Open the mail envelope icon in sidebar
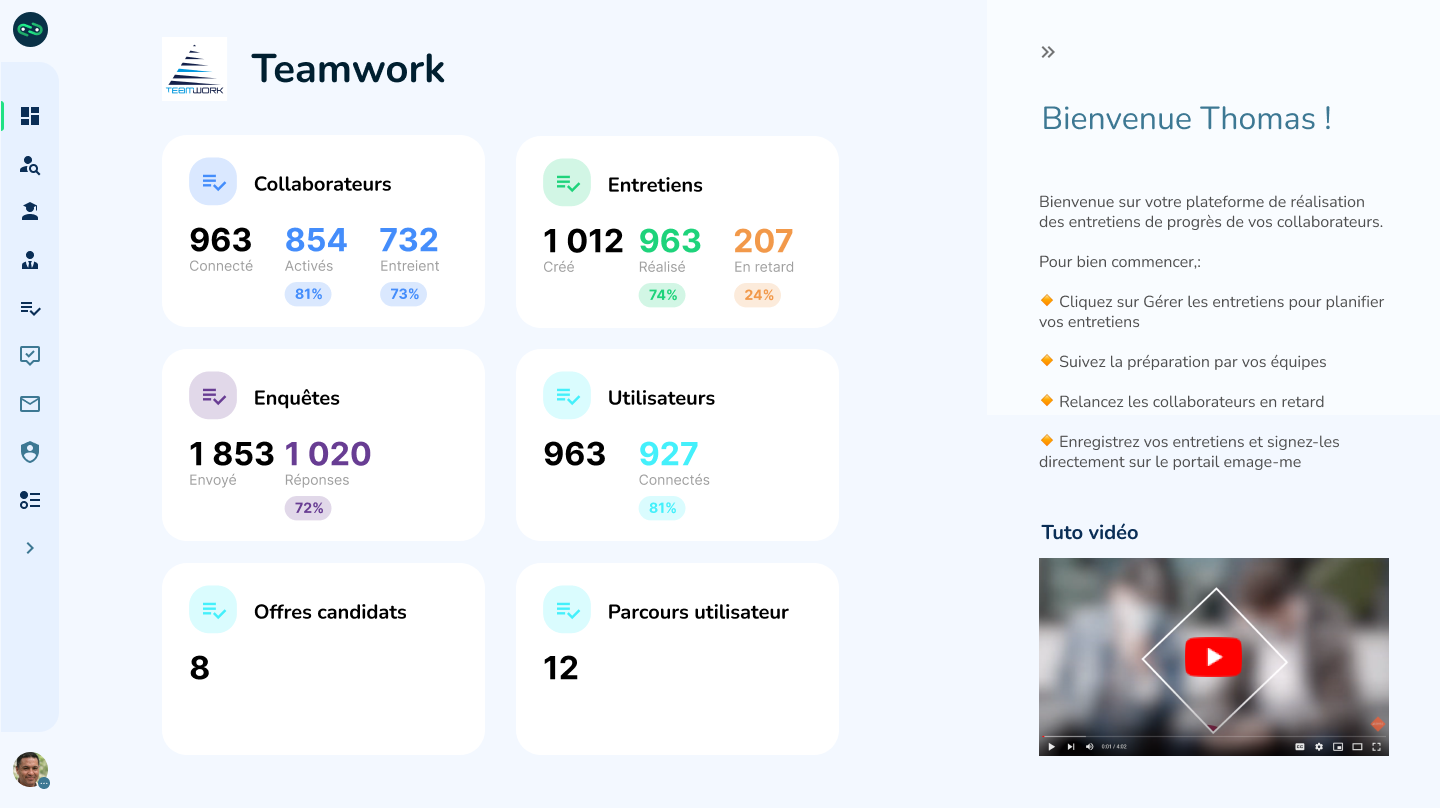Screen dimensions: 1440x808 coord(30,404)
